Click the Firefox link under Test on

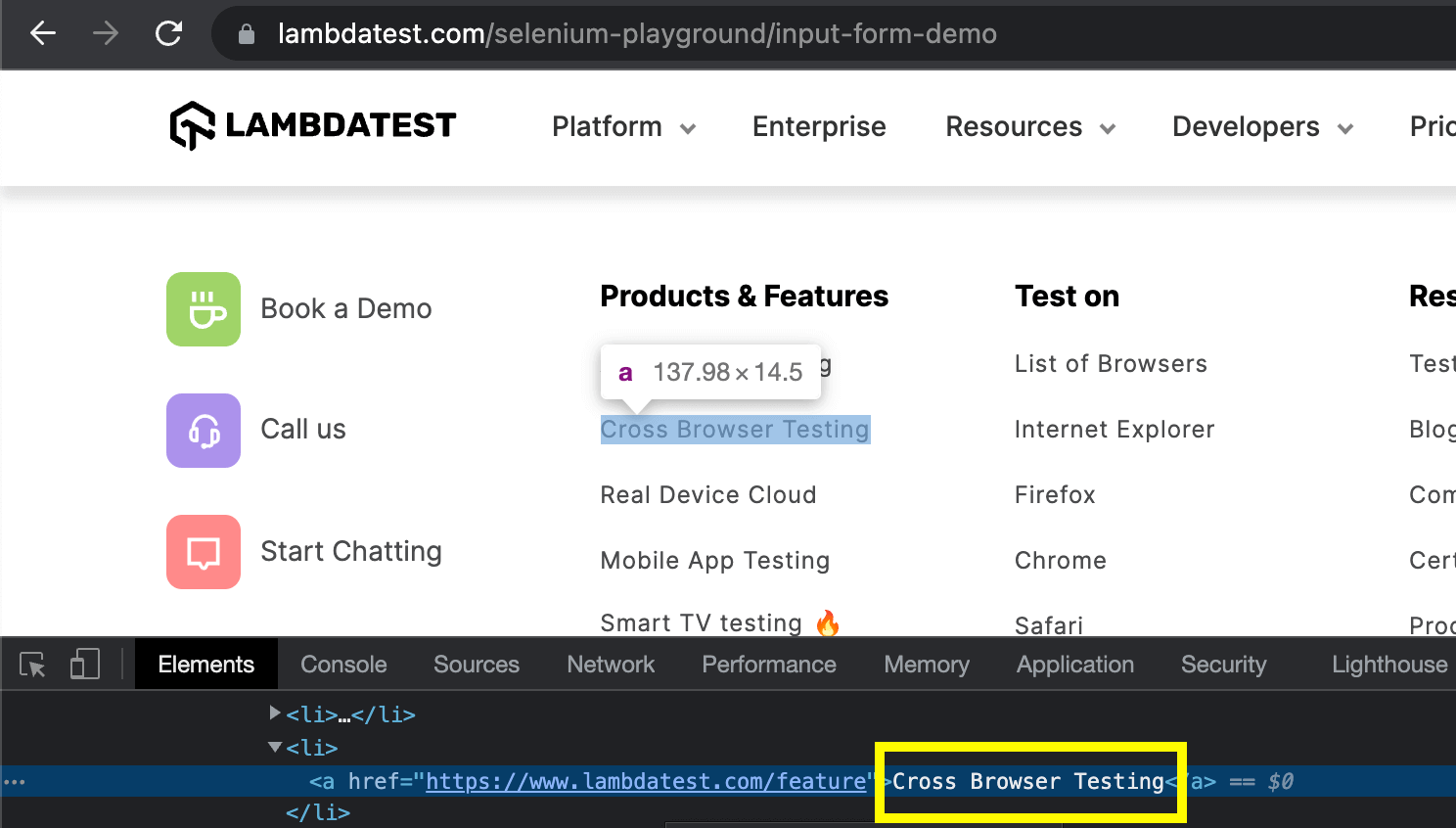click(1055, 495)
